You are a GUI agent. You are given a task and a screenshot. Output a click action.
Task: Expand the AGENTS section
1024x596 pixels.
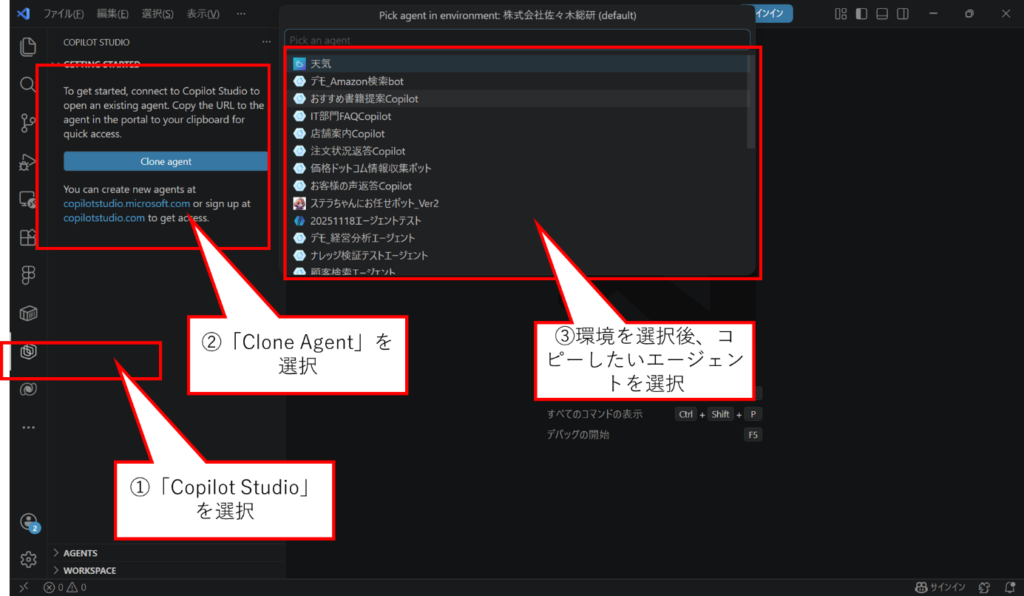click(80, 553)
